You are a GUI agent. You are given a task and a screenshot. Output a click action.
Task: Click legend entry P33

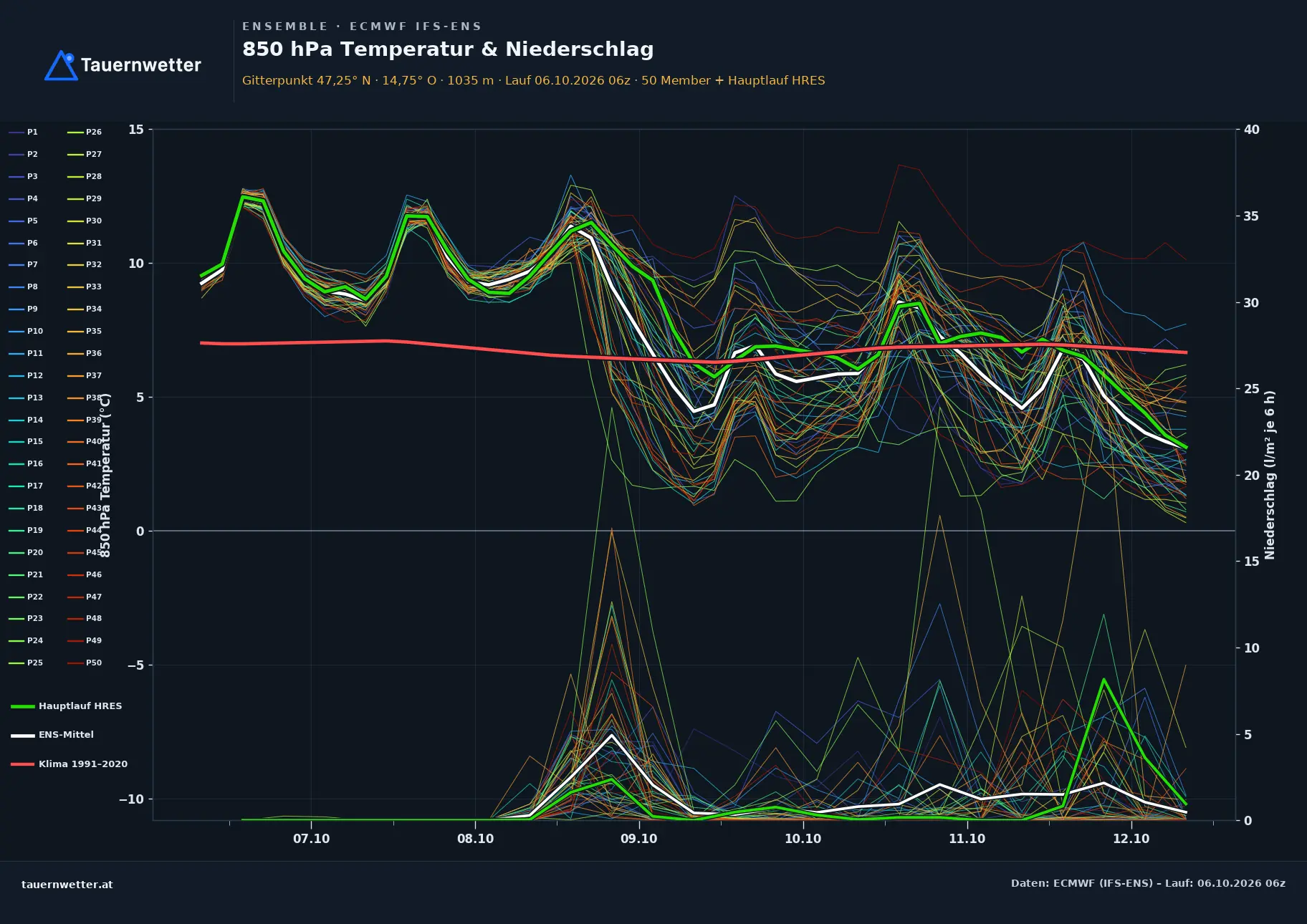tap(85, 287)
